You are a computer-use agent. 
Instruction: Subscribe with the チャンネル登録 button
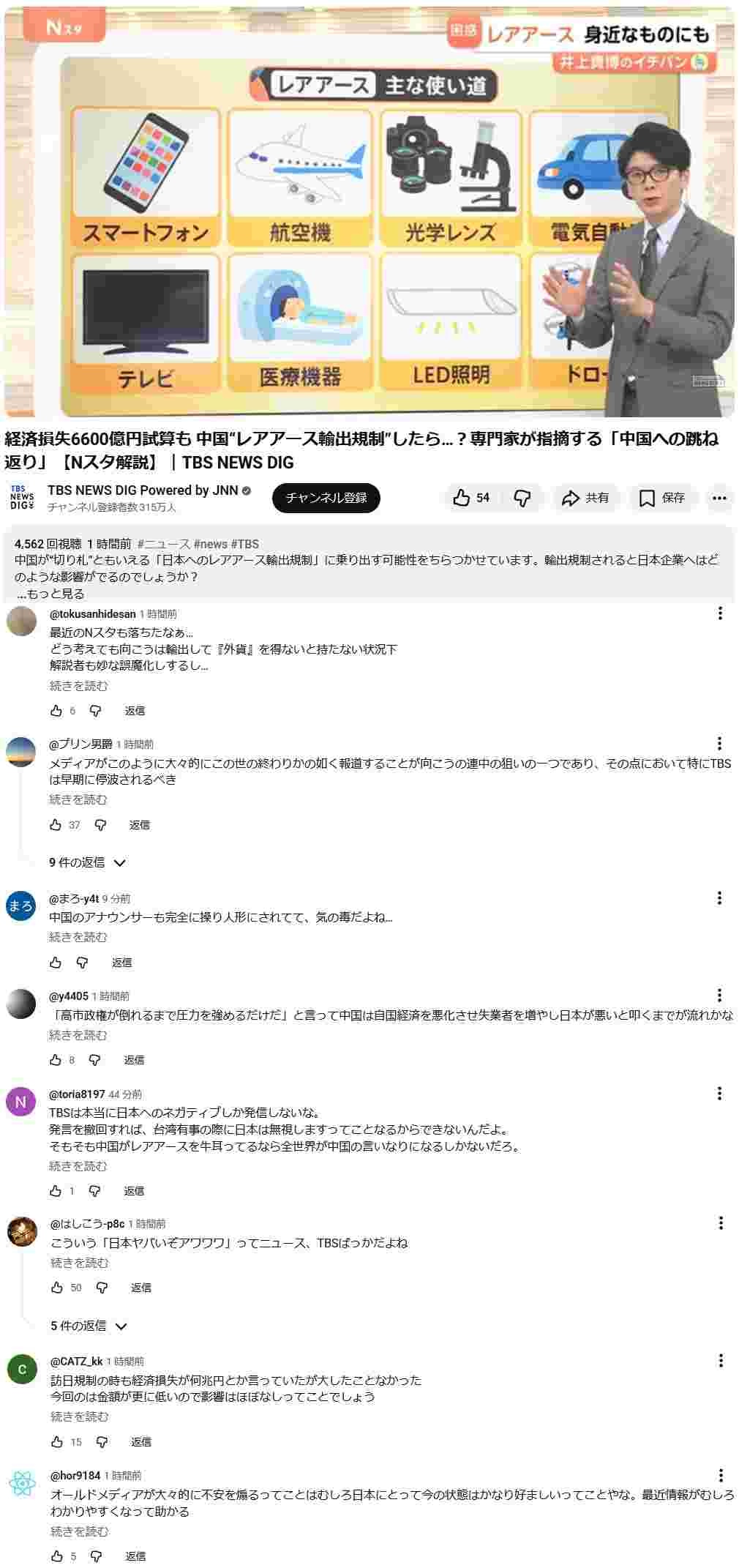pos(326,498)
